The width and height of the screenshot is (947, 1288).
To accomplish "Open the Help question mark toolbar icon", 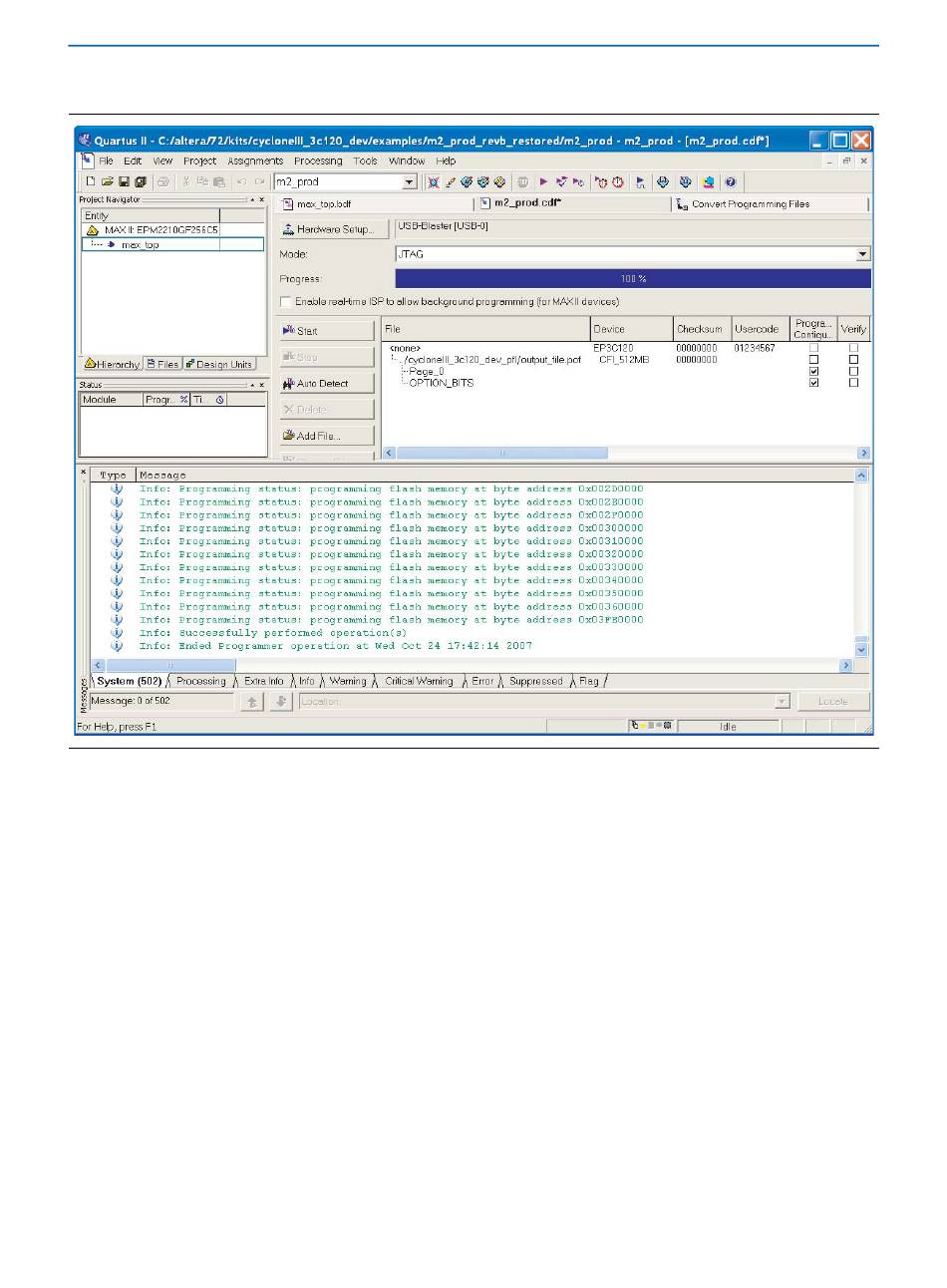I will (730, 181).
